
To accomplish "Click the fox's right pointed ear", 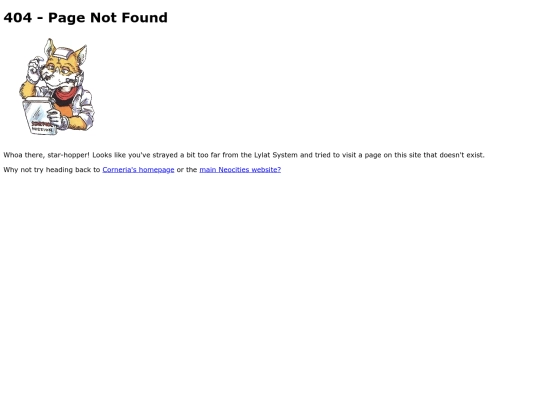I will (x=81, y=54).
